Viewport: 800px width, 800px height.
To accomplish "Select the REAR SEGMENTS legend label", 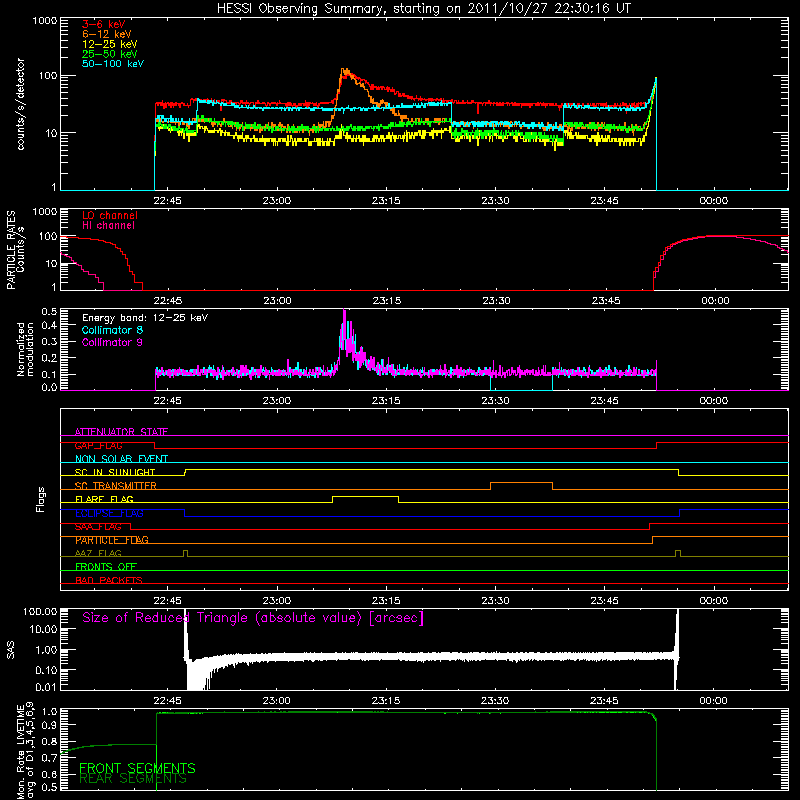I will (x=133, y=779).
